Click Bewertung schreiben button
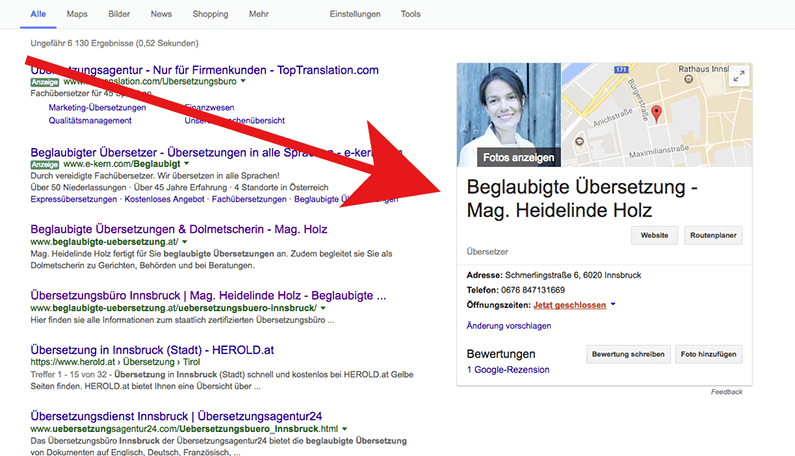795x456 pixels. coord(628,354)
